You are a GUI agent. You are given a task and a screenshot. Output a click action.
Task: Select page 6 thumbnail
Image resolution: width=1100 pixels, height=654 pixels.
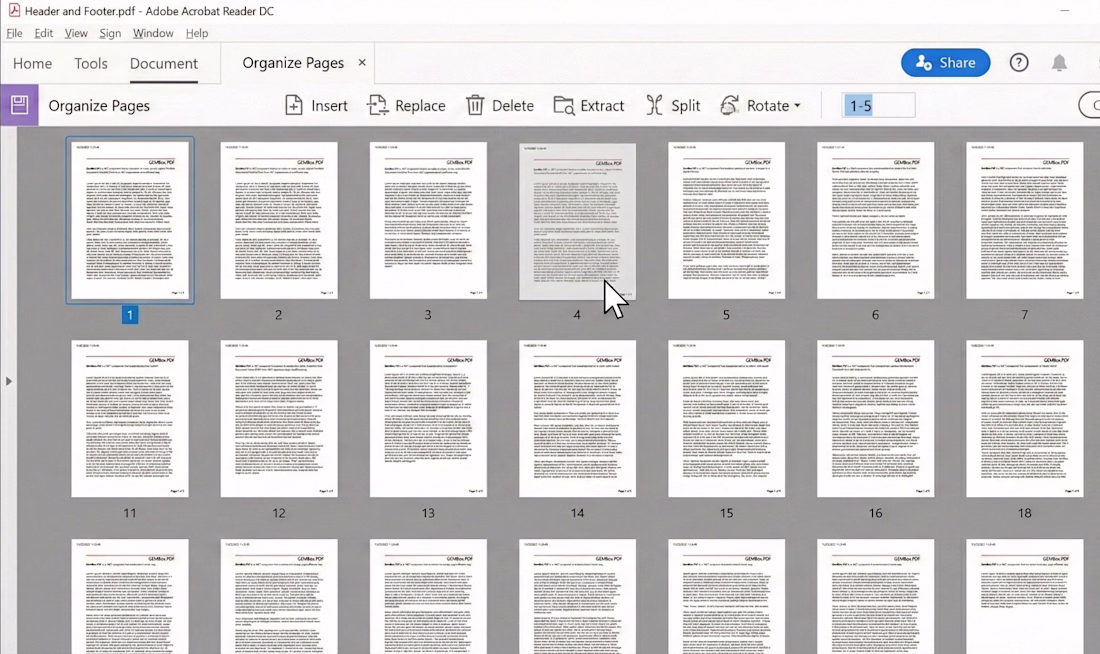coord(876,220)
